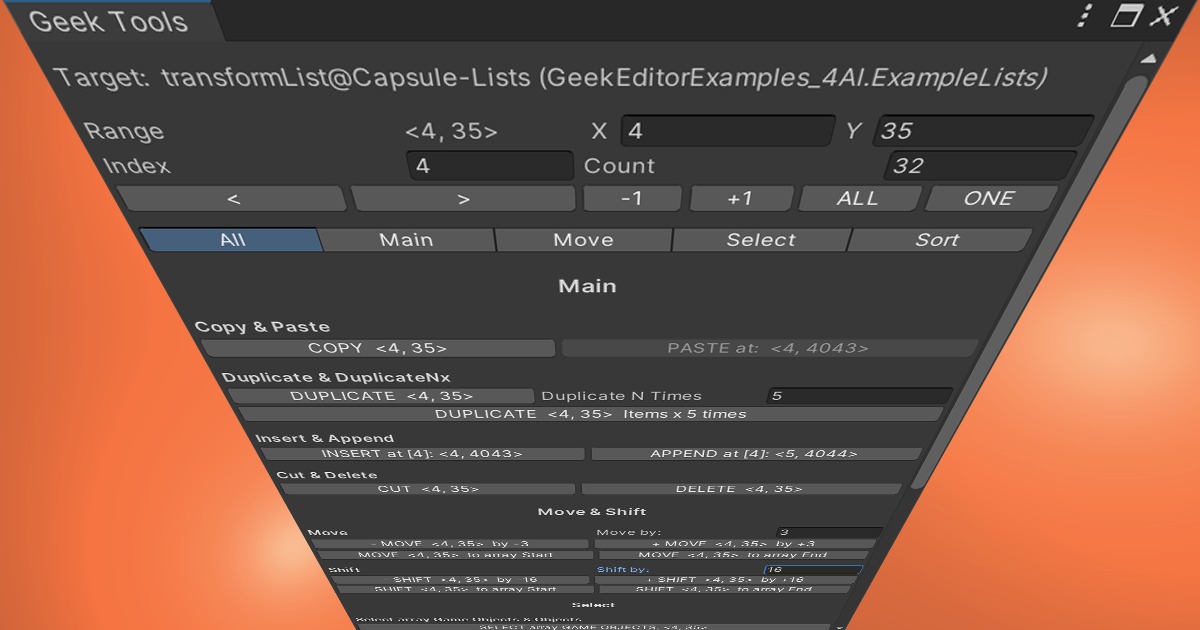Click the 'Main' section title
1200x630 pixels.
tap(587, 286)
